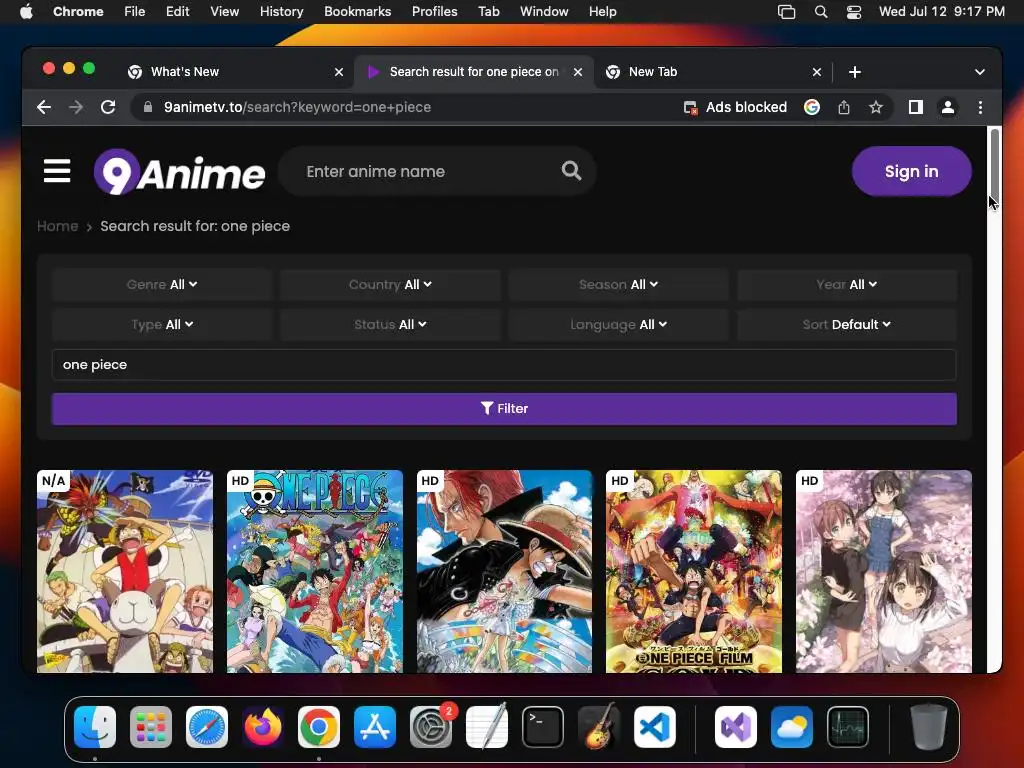Expand the Status filter dropdown

pos(390,325)
